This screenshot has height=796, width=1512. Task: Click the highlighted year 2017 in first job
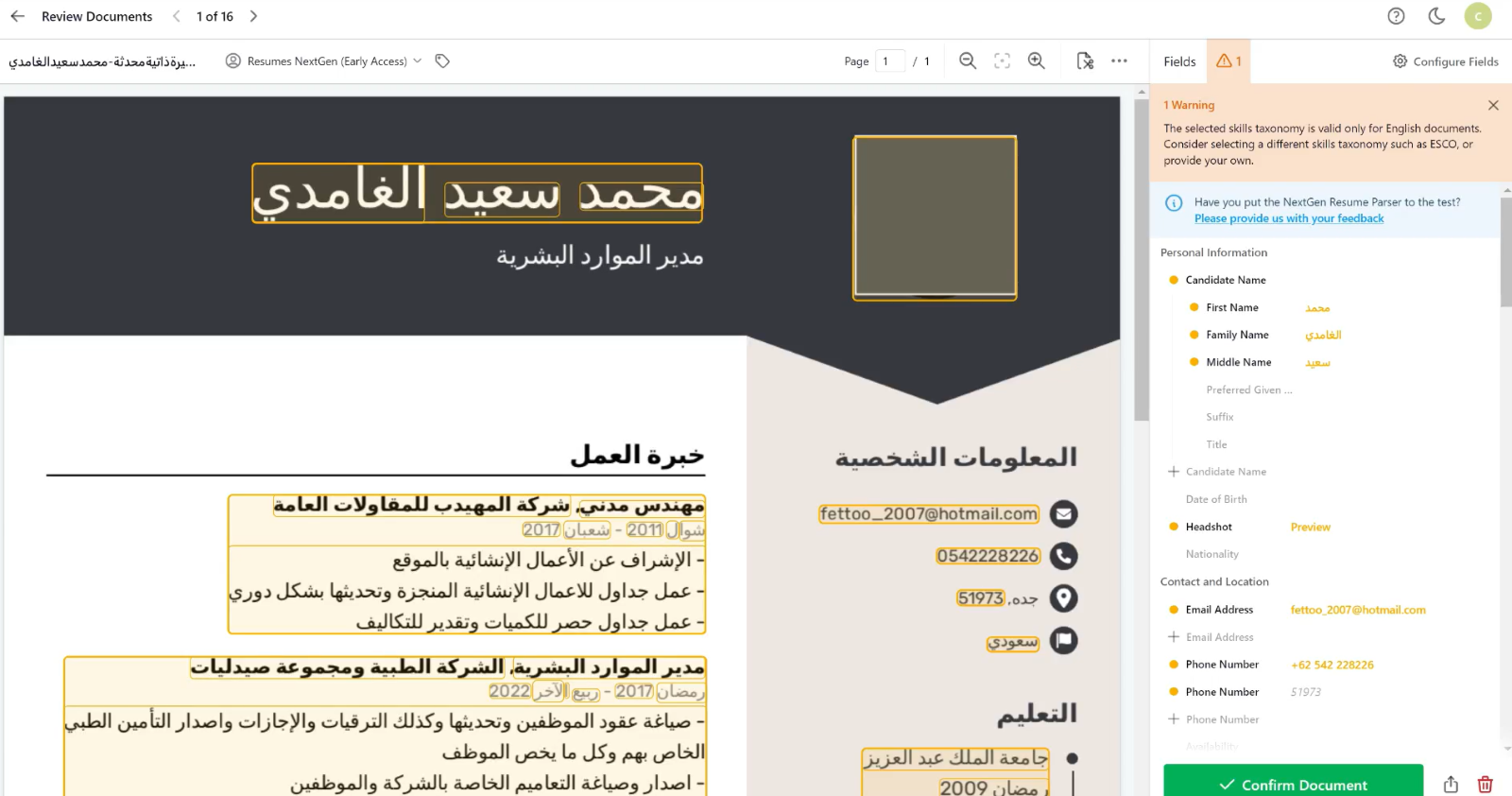(541, 530)
